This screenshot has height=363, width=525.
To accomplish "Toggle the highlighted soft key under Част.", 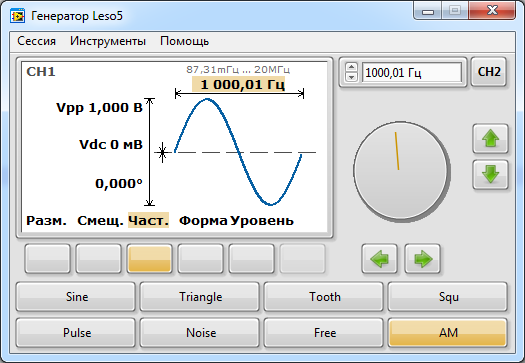I will [150, 259].
